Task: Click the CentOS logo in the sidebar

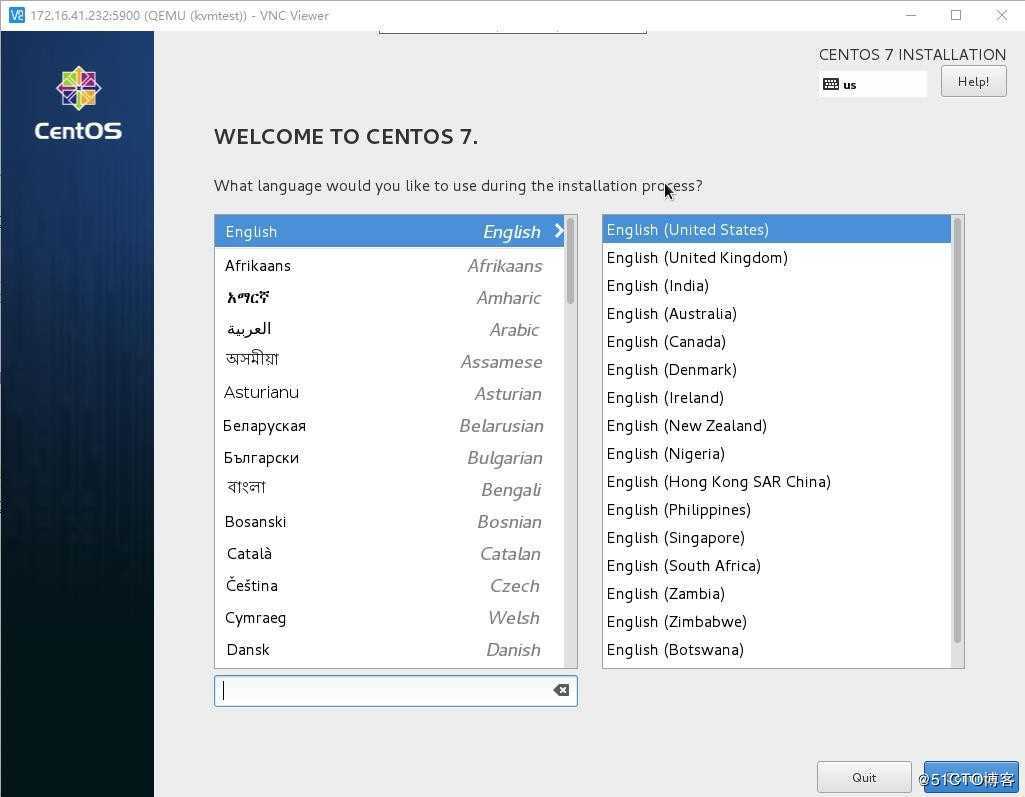Action: [x=78, y=103]
